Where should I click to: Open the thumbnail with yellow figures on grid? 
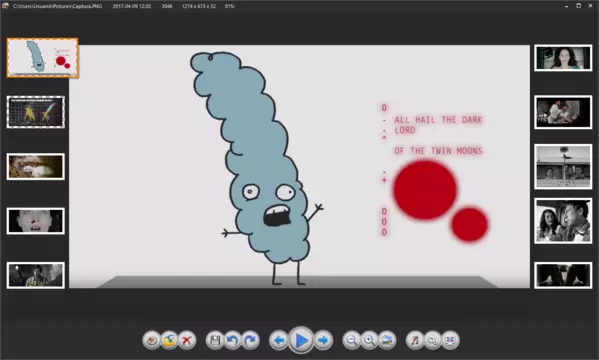36,112
